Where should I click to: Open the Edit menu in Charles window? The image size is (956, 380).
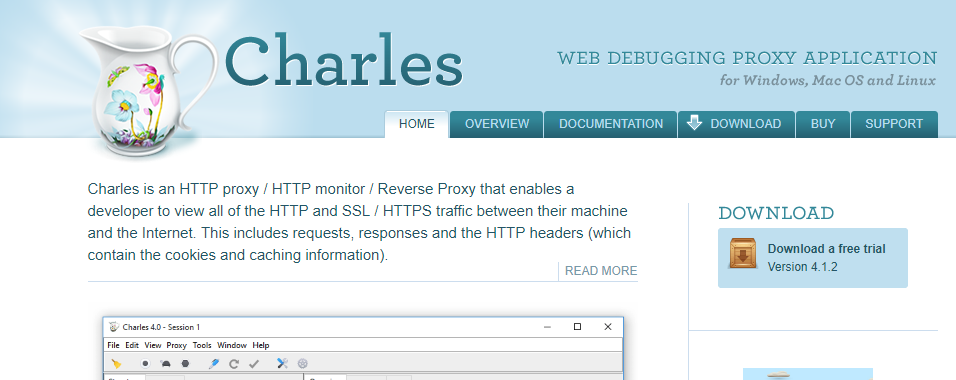(132, 345)
